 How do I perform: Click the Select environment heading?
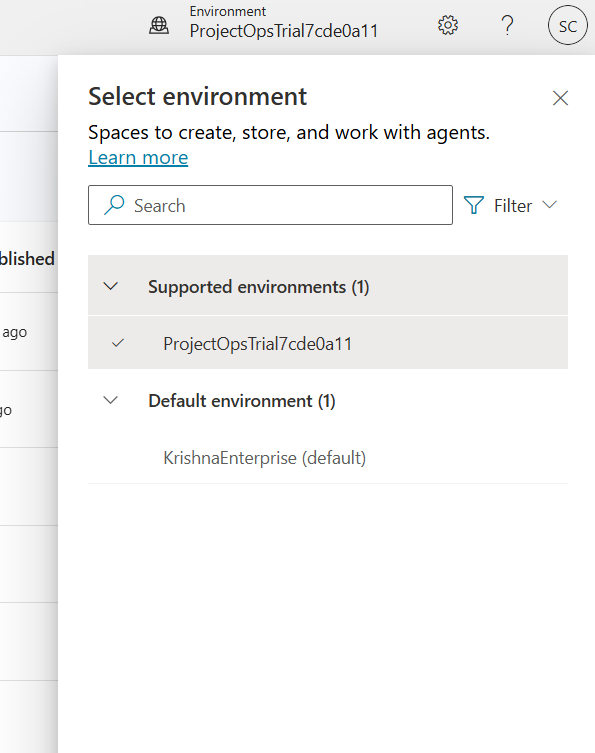pyautogui.click(x=197, y=97)
